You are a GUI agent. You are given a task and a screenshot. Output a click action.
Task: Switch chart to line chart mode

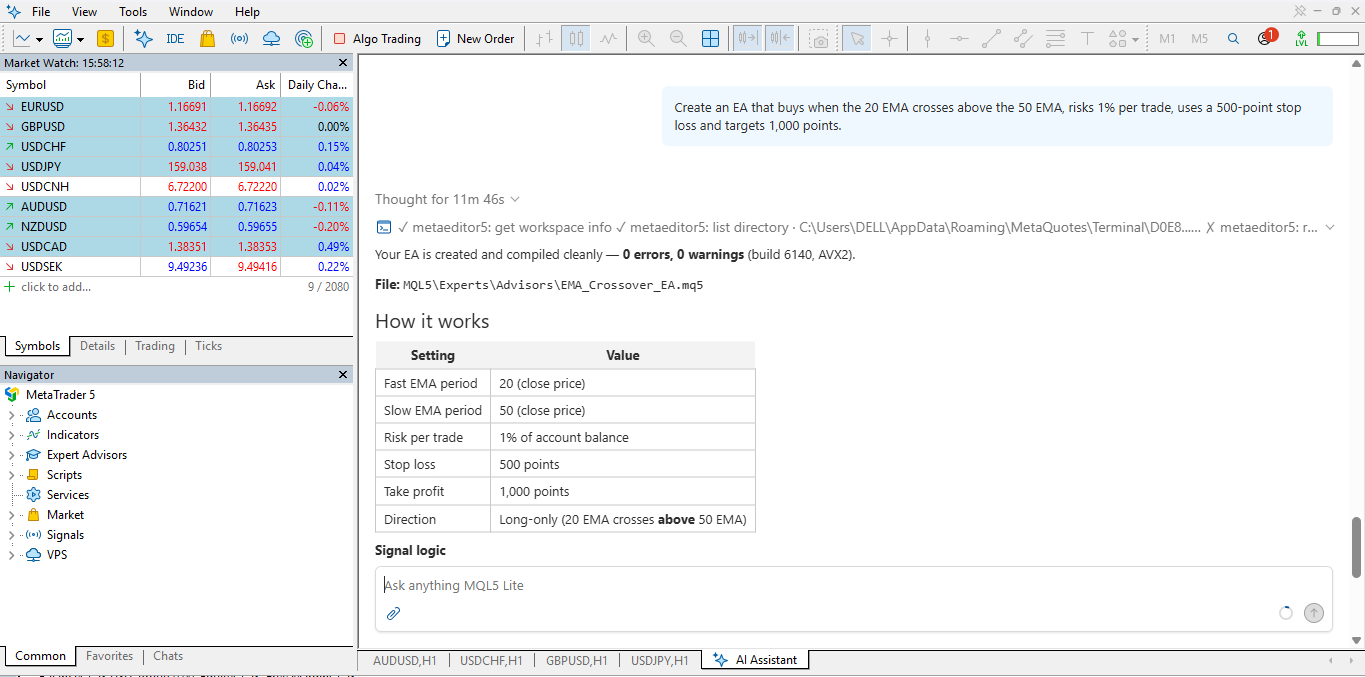(x=609, y=39)
